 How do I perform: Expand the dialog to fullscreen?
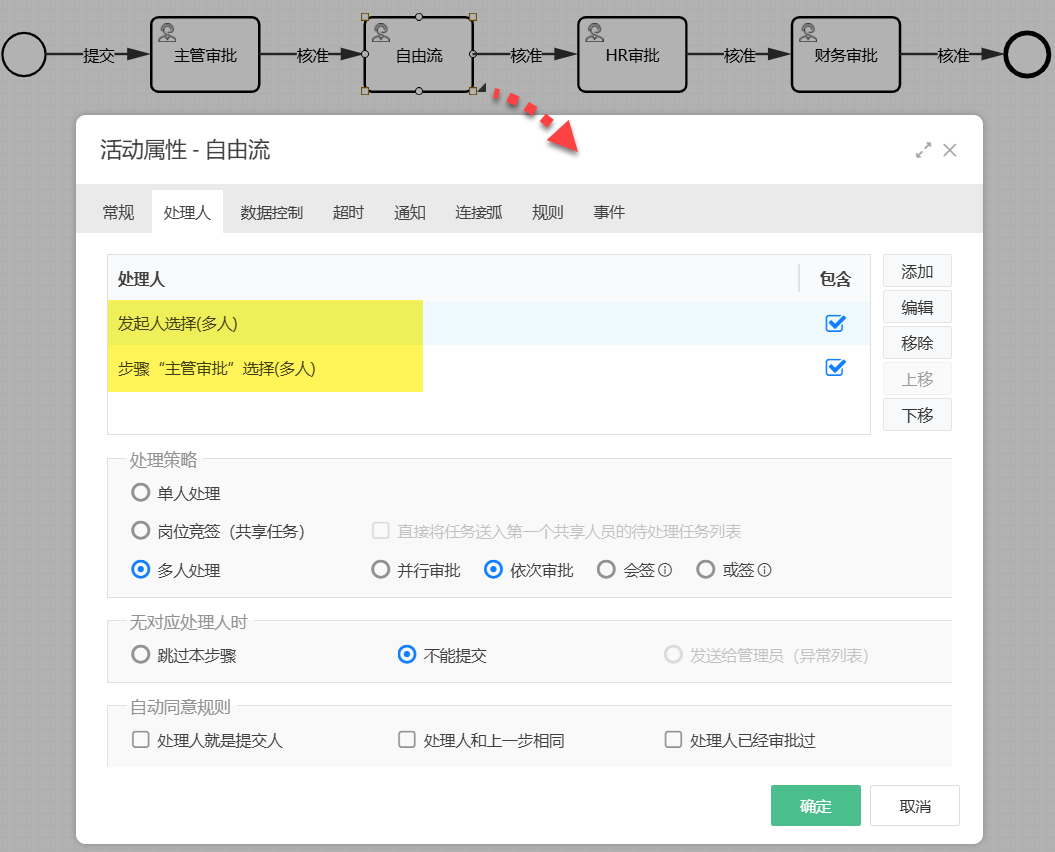923,150
